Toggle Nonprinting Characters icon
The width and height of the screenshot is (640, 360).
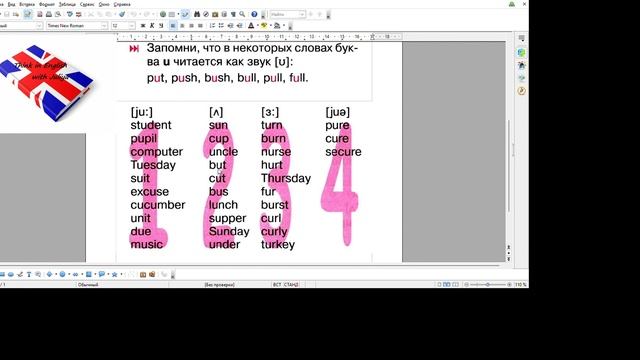click(x=233, y=14)
